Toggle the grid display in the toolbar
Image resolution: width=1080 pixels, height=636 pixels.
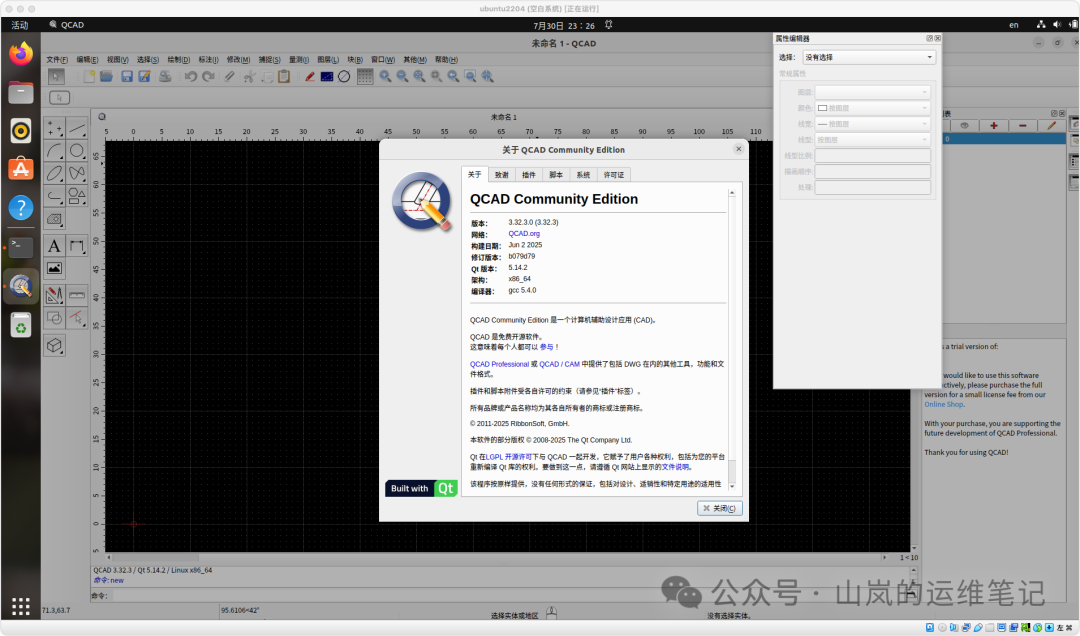coord(364,77)
